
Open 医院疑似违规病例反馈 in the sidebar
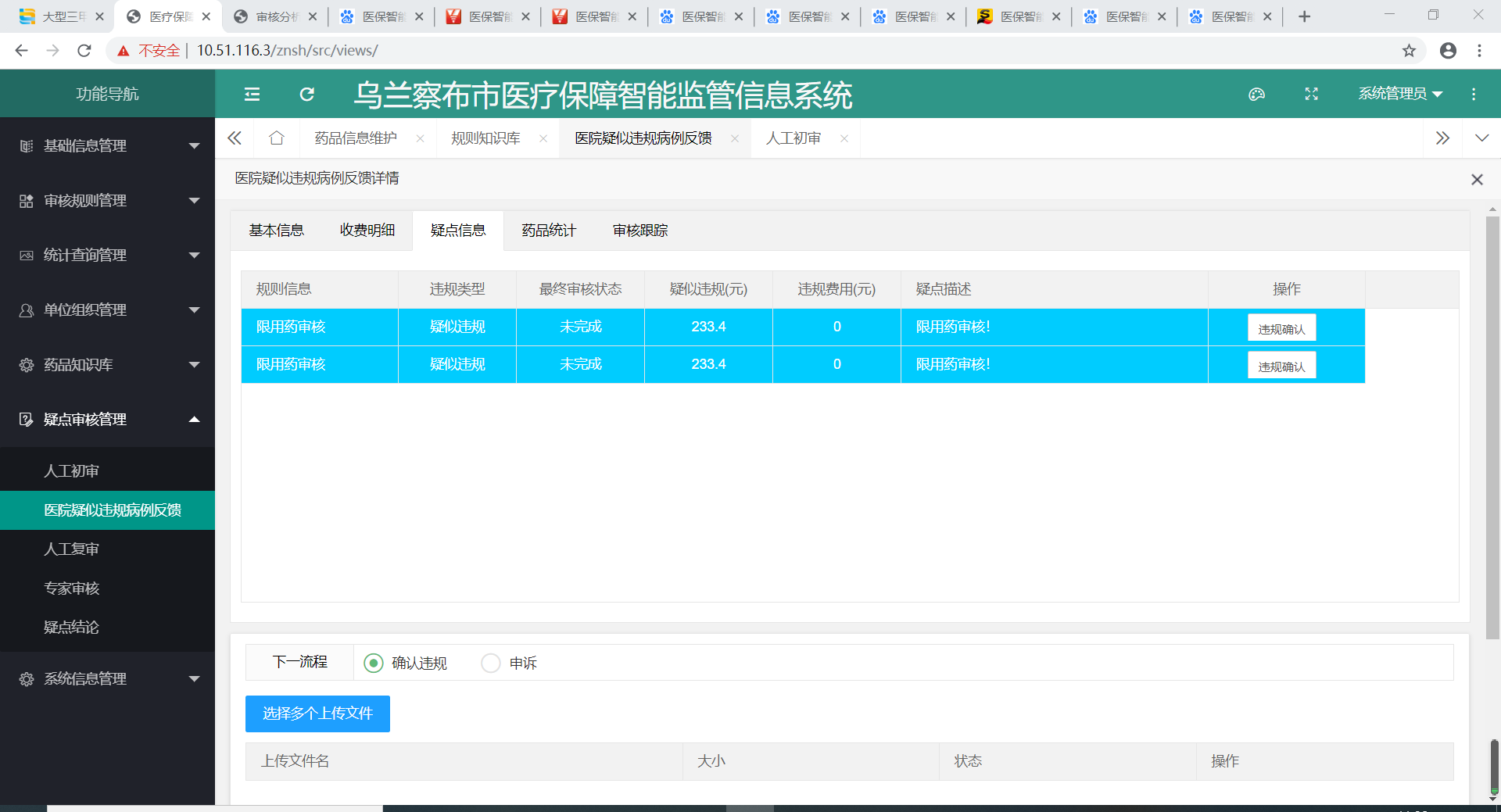pos(107,510)
